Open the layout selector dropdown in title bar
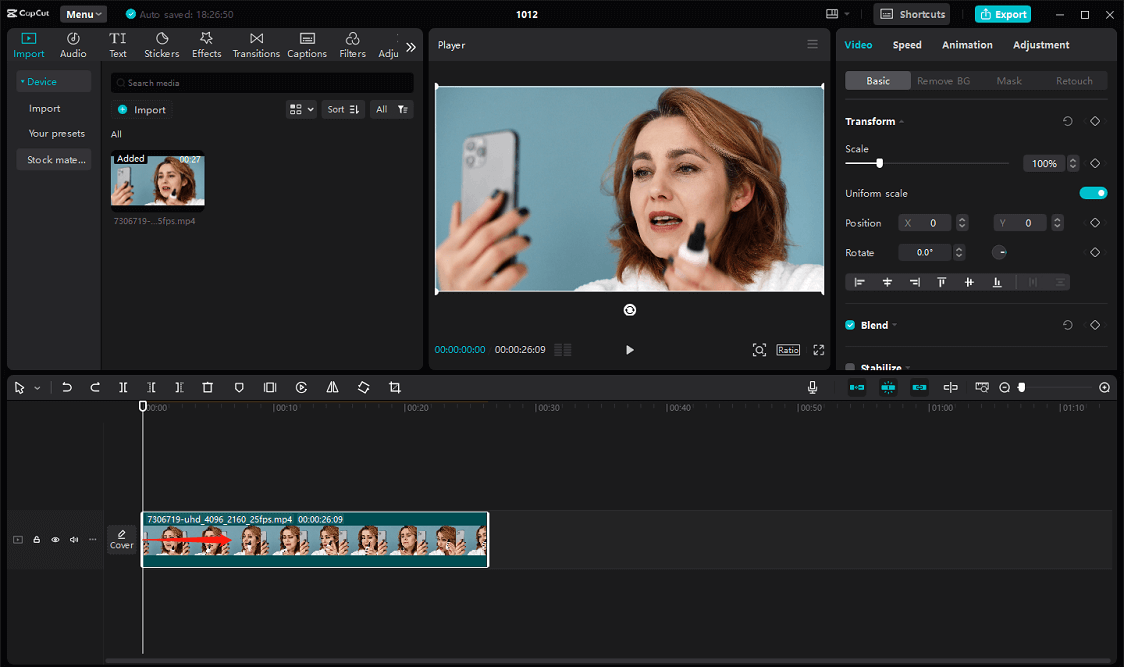Screen dimensions: 1124x667 tap(837, 14)
